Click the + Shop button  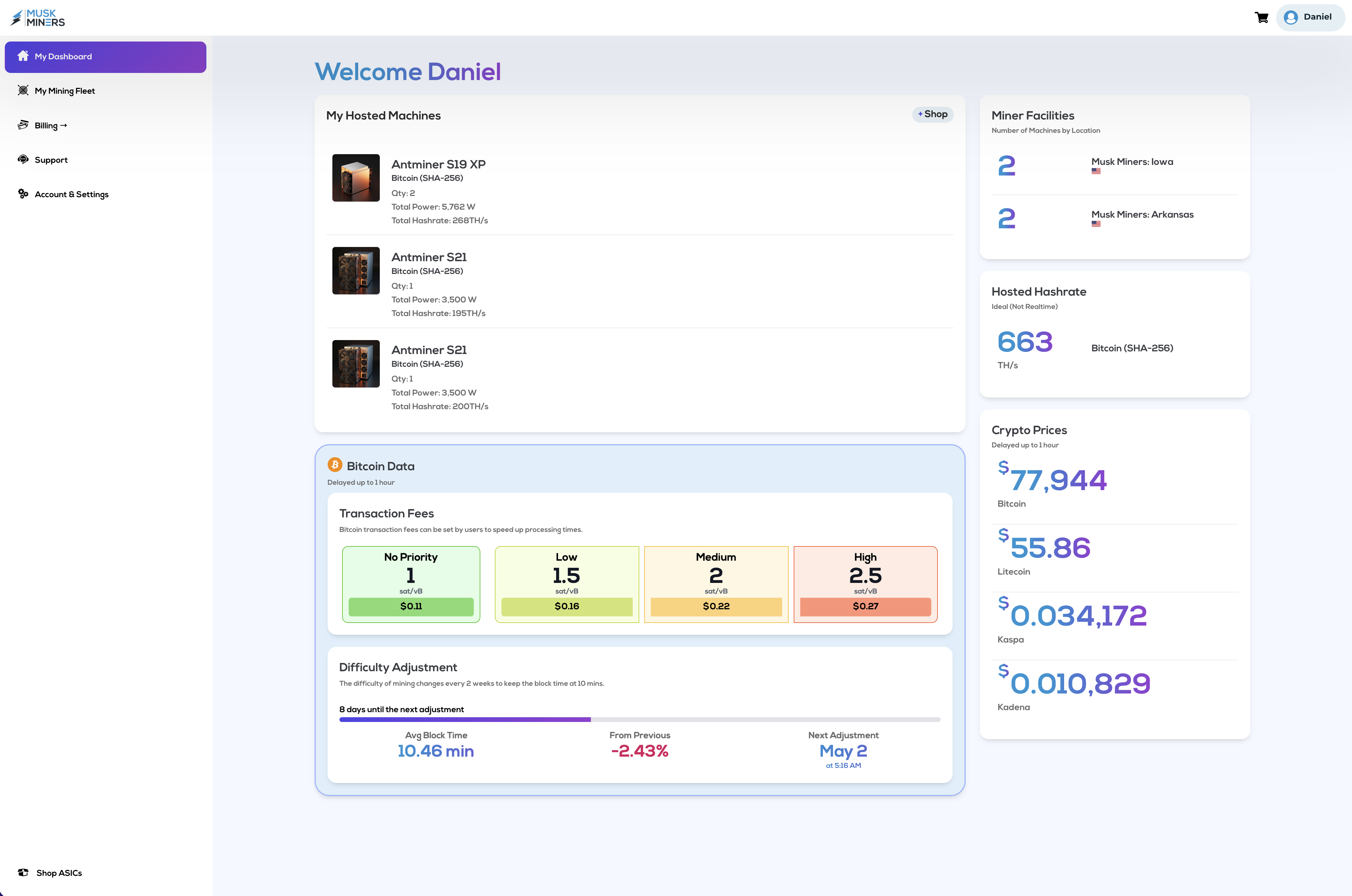pos(932,114)
